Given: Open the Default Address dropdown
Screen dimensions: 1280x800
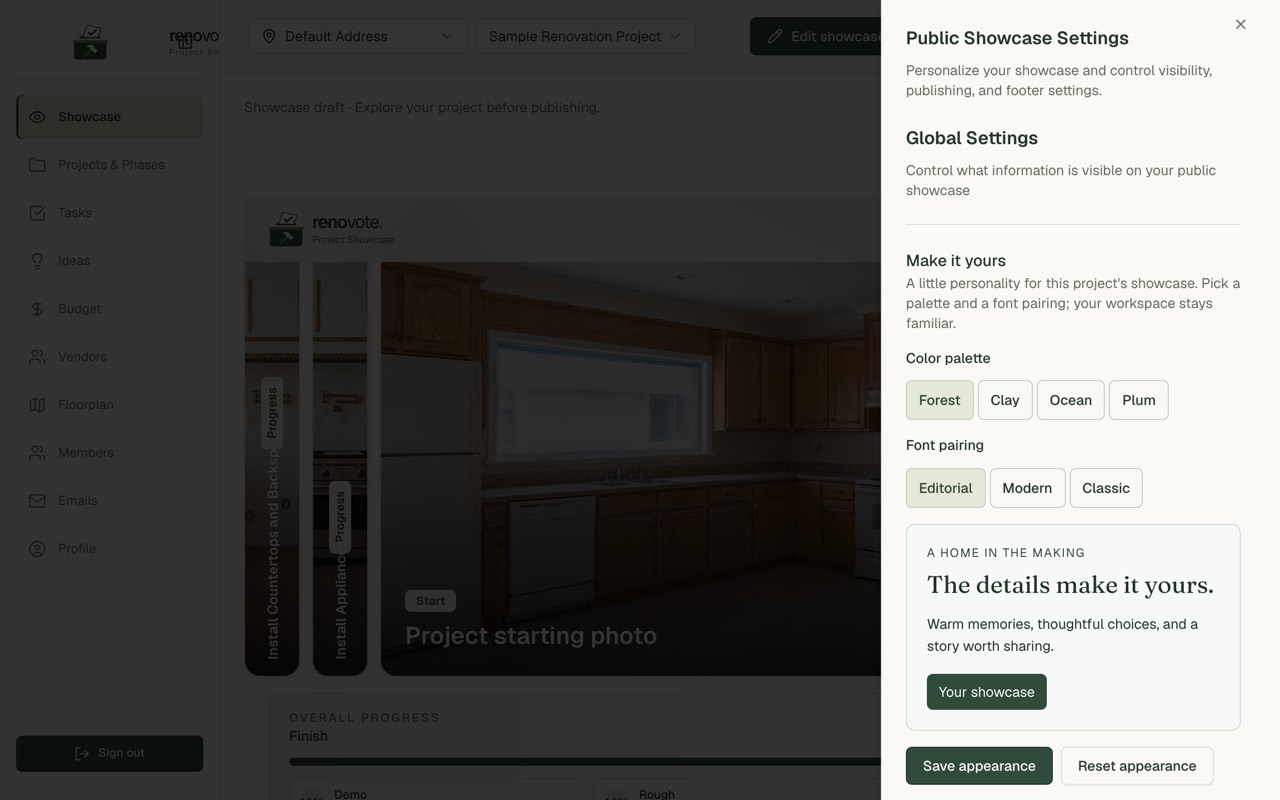Looking at the screenshot, I should coord(357,36).
